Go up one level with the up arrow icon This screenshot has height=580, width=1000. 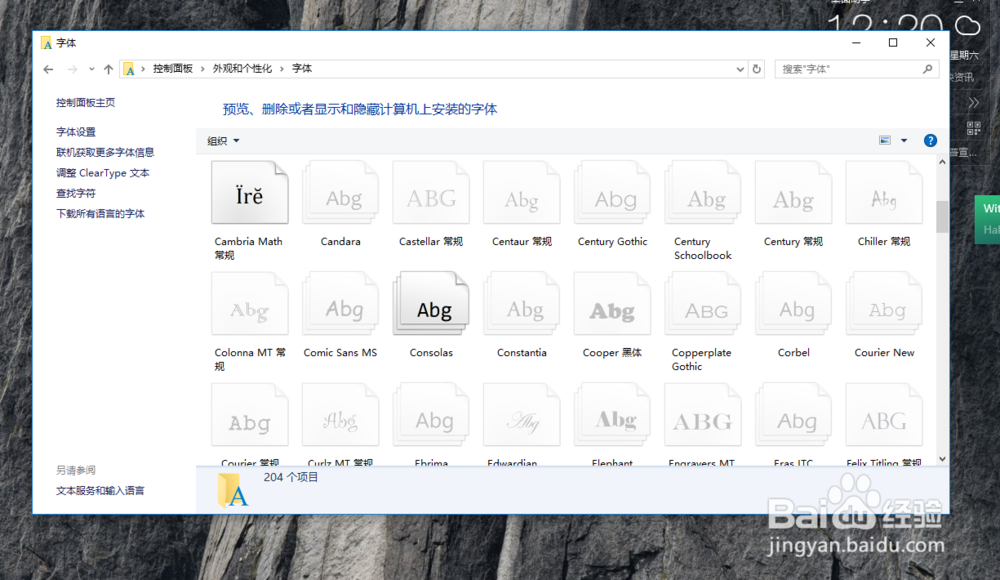click(108, 68)
